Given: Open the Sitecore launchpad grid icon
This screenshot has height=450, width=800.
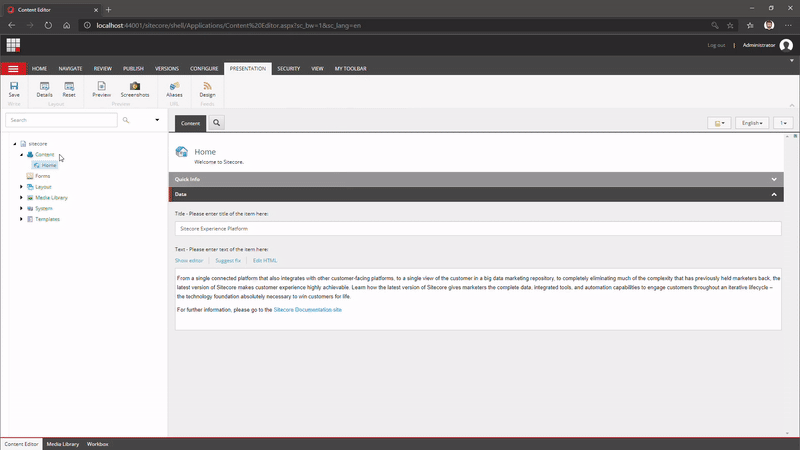Looking at the screenshot, I should (13, 45).
